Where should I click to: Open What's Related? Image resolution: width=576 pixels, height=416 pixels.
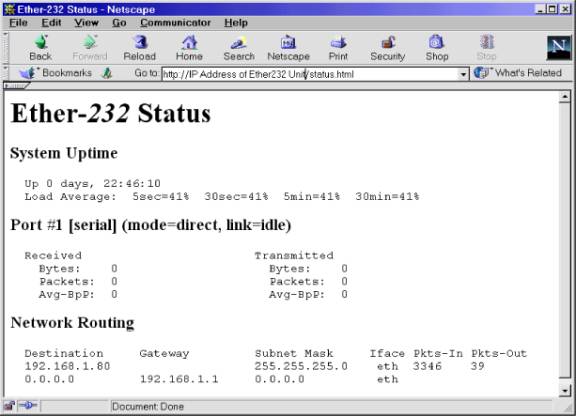[518, 73]
